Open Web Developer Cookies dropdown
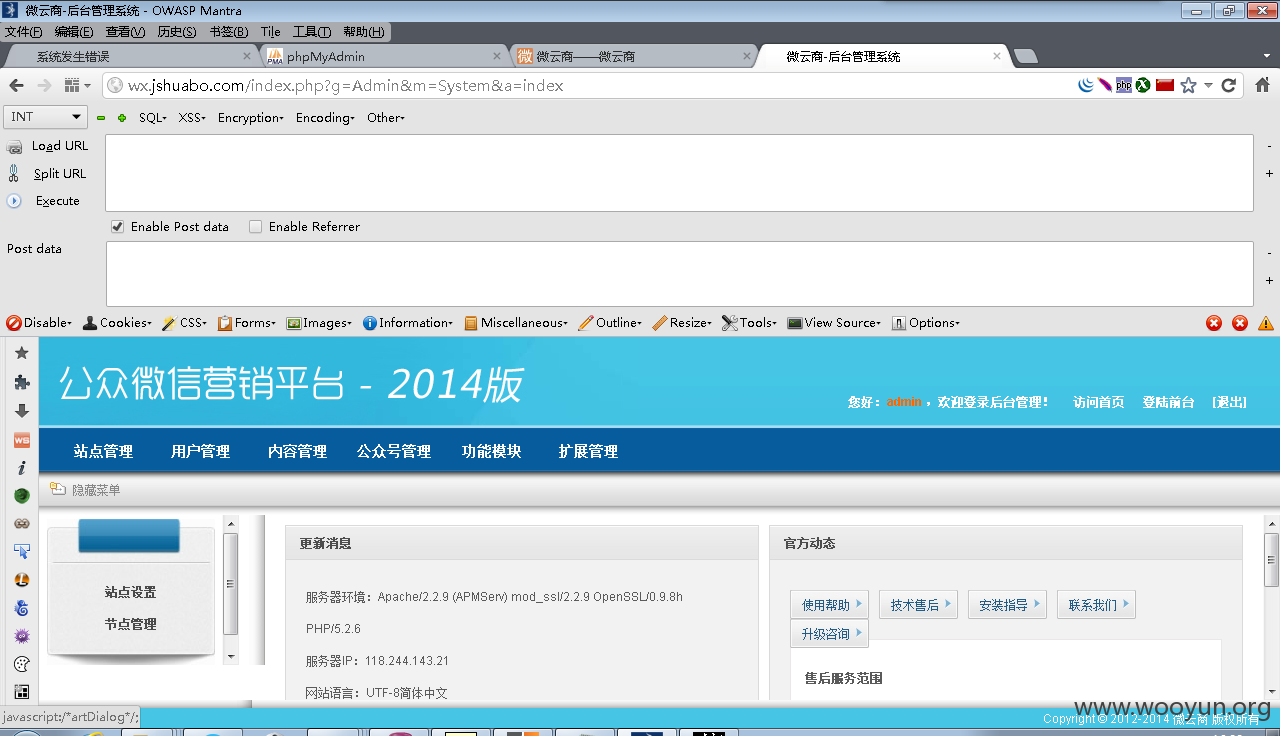This screenshot has width=1280, height=736. click(x=117, y=323)
